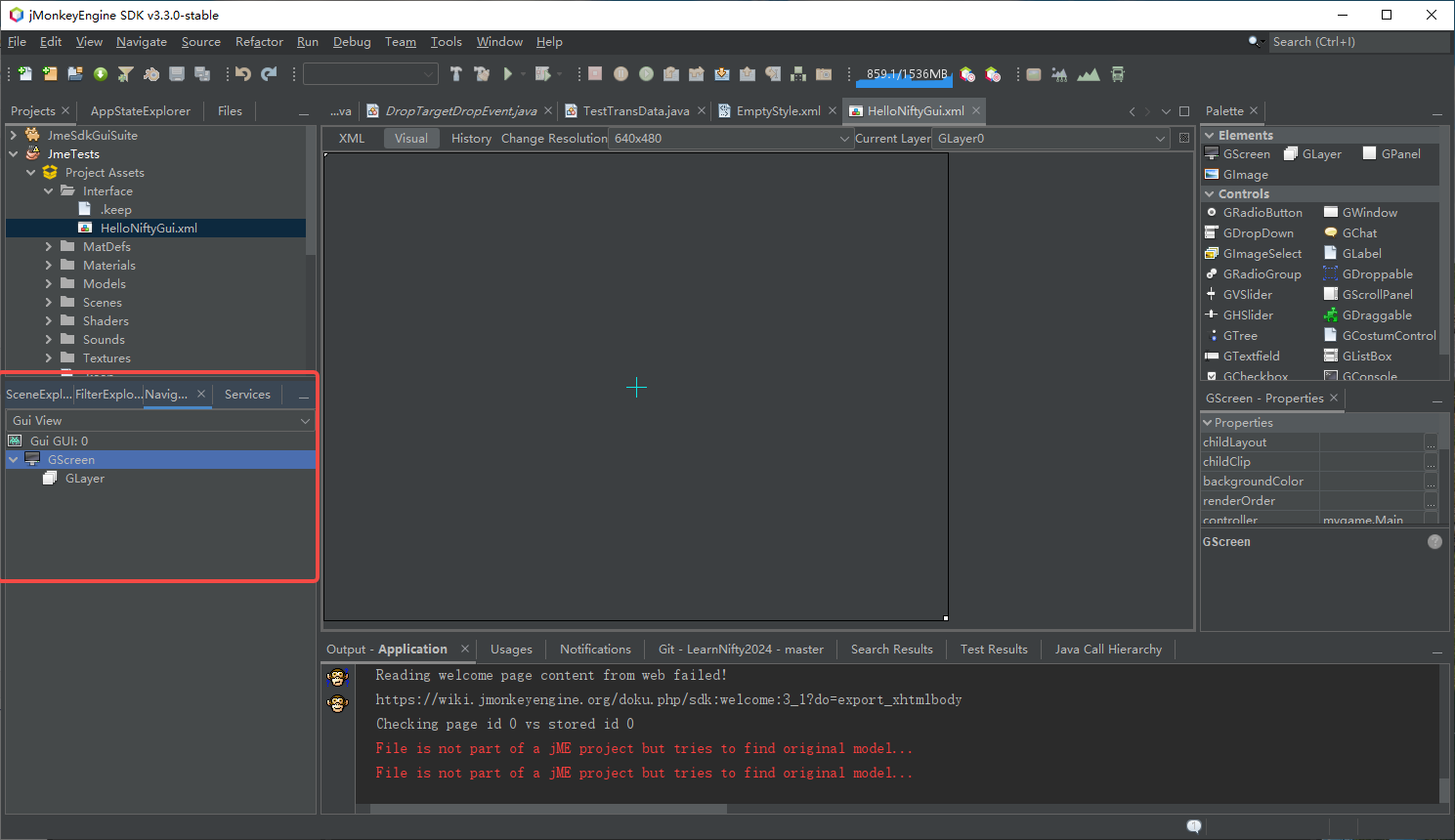This screenshot has height=840, width=1455.
Task: Open the Navigate menu
Action: (142, 42)
